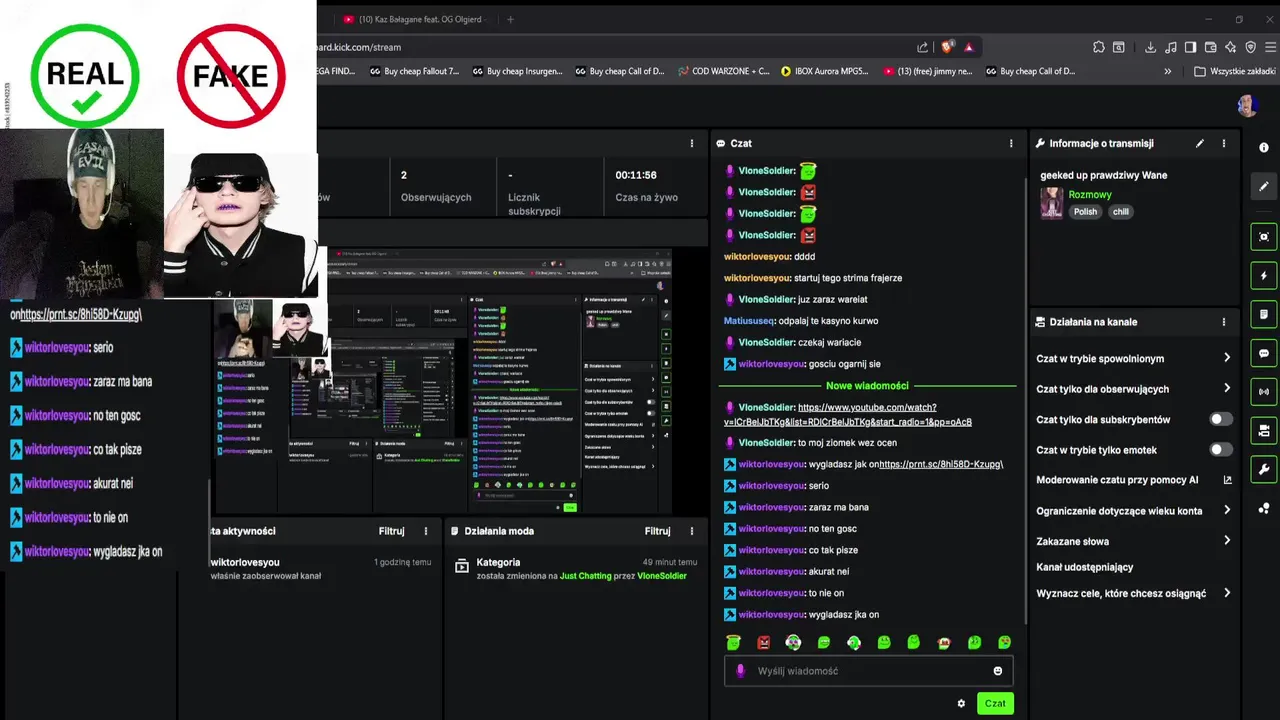
Task: Open Moderowanie czatu przy pomocy AI
Action: point(1134,480)
